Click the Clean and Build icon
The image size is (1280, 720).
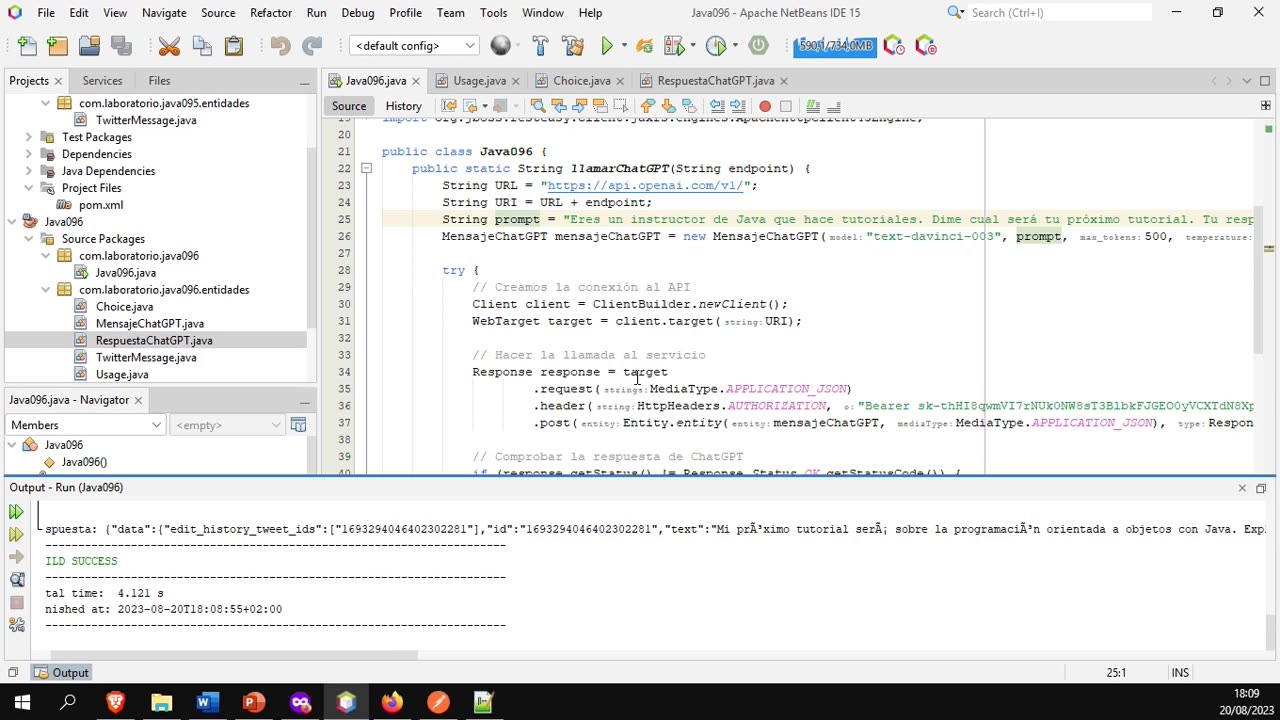coord(572,46)
